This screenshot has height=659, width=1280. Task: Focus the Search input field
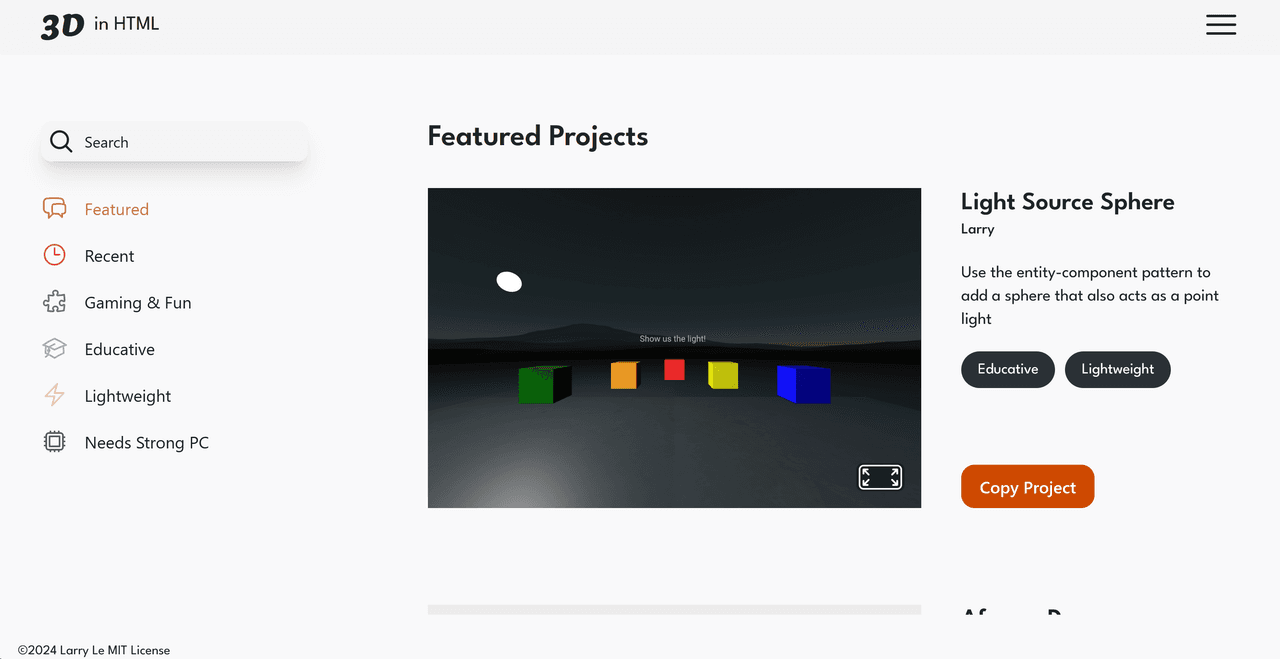tap(190, 142)
